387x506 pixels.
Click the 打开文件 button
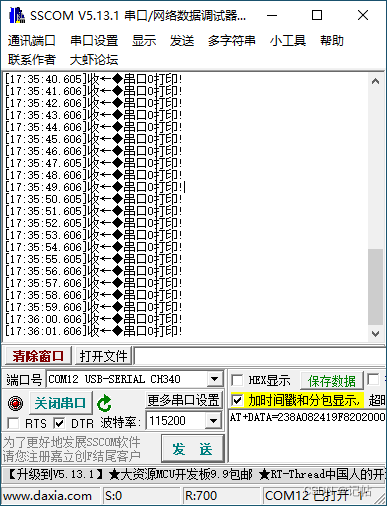click(104, 356)
